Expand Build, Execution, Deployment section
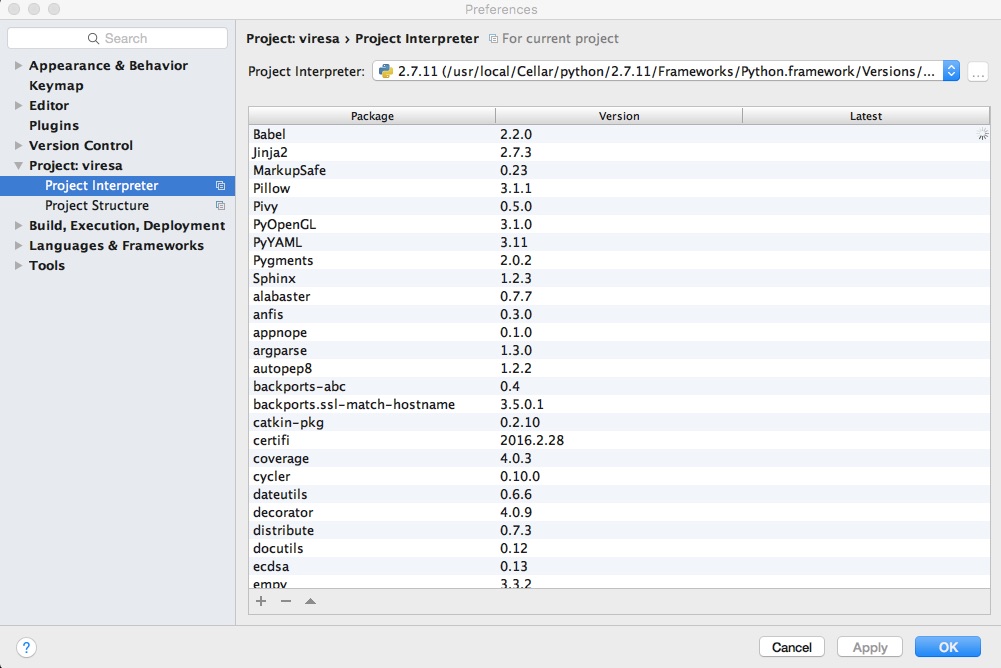1001x668 pixels. tap(19, 225)
